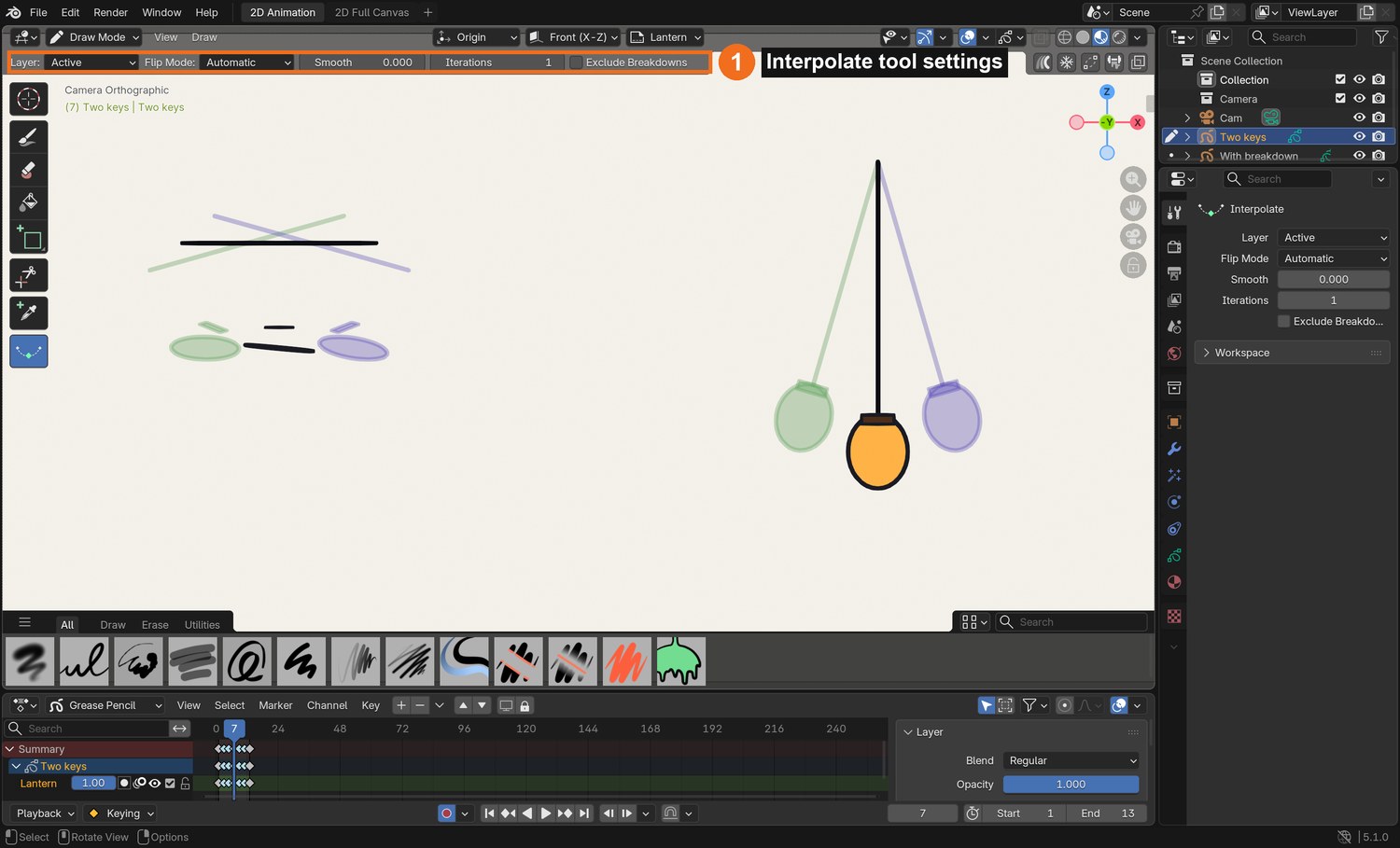Switch to the 2D Full Canvas workspace tab
This screenshot has width=1400, height=848.
[x=371, y=12]
